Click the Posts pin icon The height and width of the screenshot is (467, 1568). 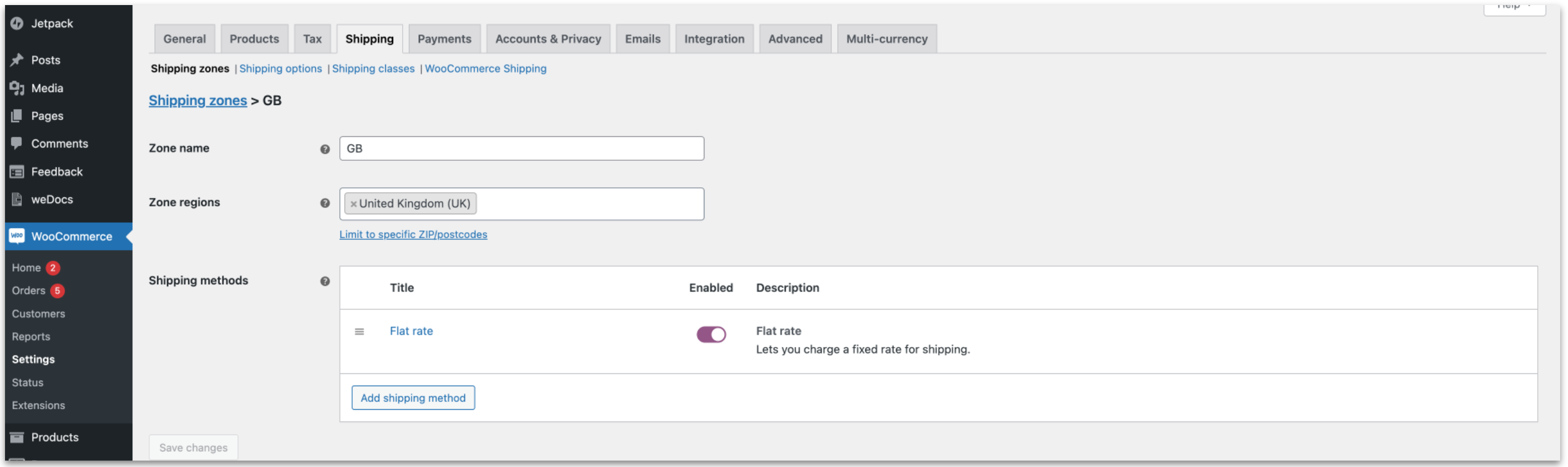point(17,59)
